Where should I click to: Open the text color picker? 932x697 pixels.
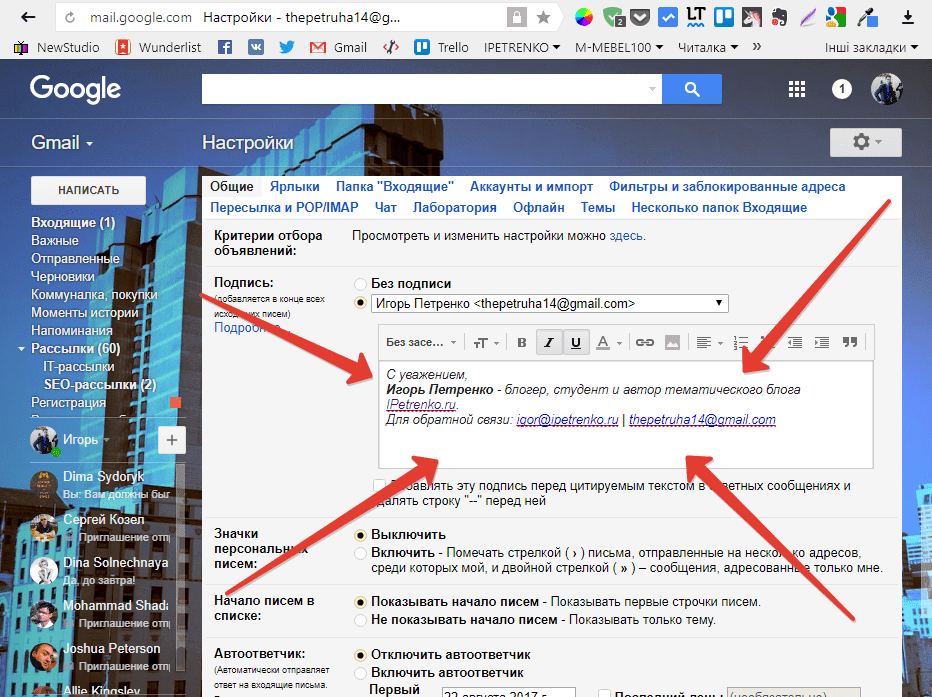608,342
